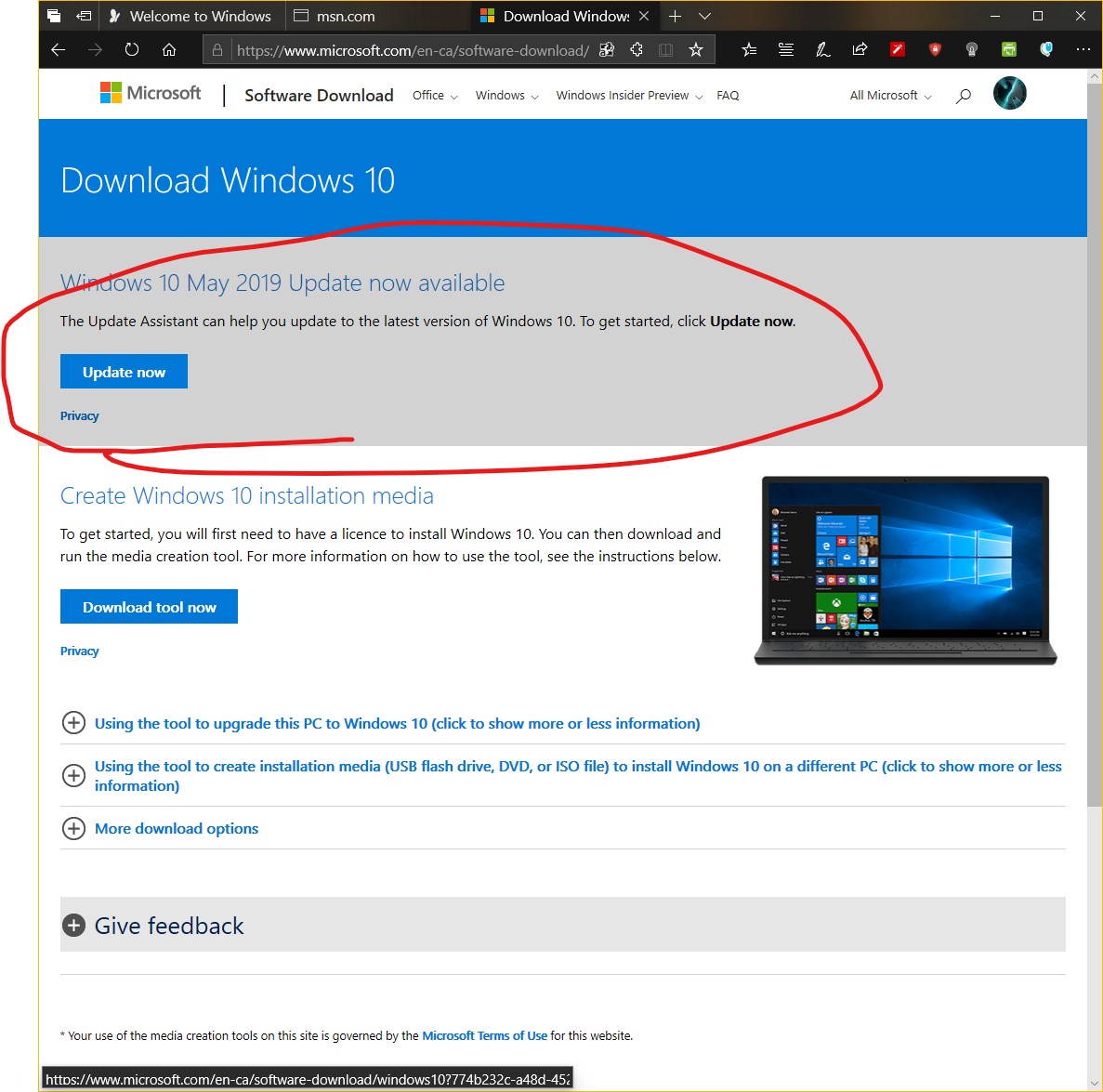Click the blue mouse extension icon
Viewport: 1103px width, 1092px height.
click(1046, 49)
